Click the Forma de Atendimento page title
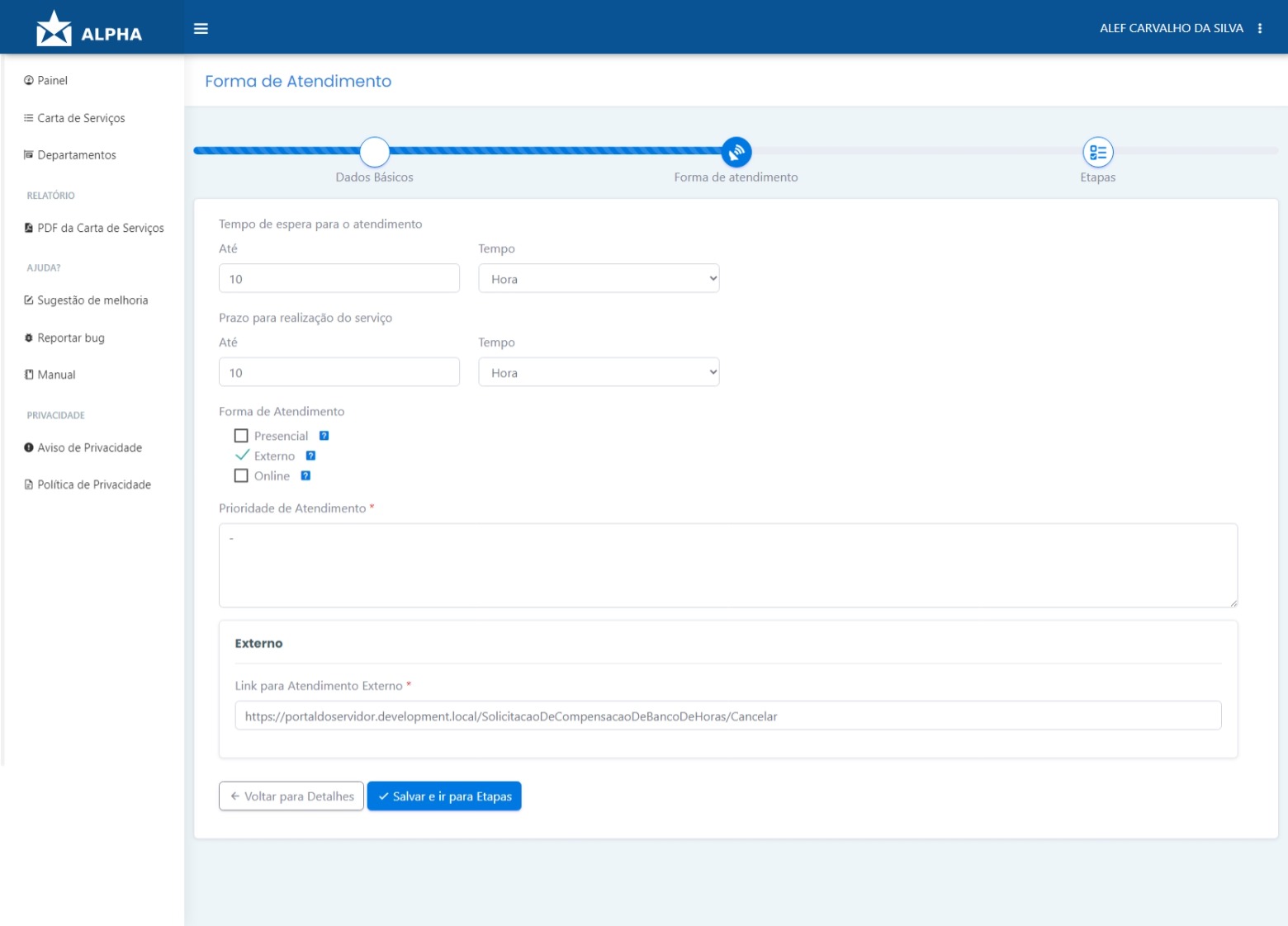 tap(298, 81)
